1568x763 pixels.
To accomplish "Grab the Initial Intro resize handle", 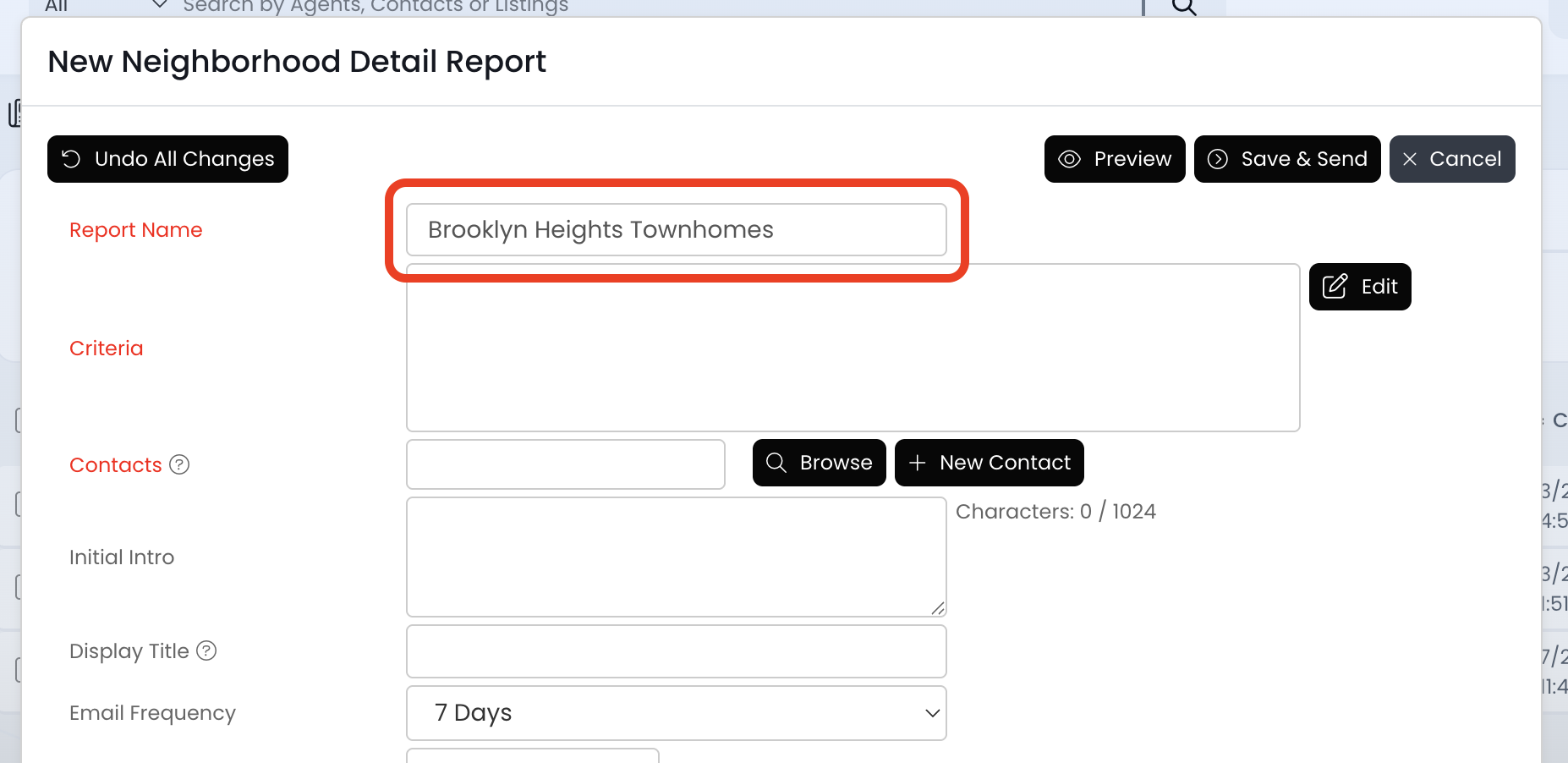I will 937,608.
